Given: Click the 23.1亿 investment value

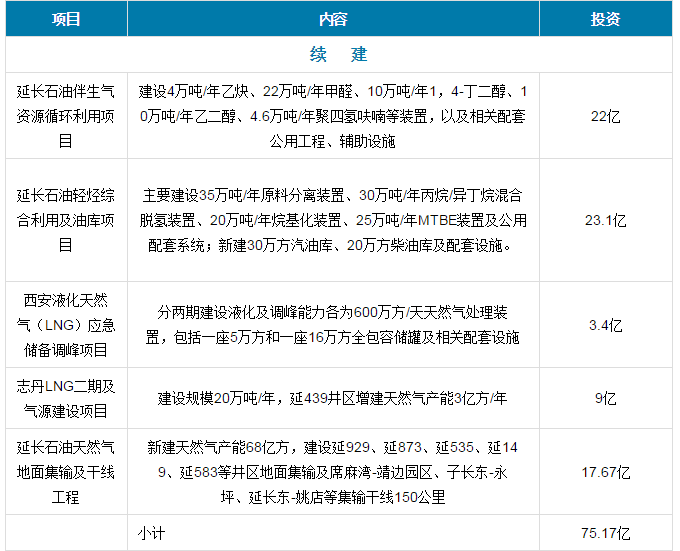Looking at the screenshot, I should (x=605, y=220).
